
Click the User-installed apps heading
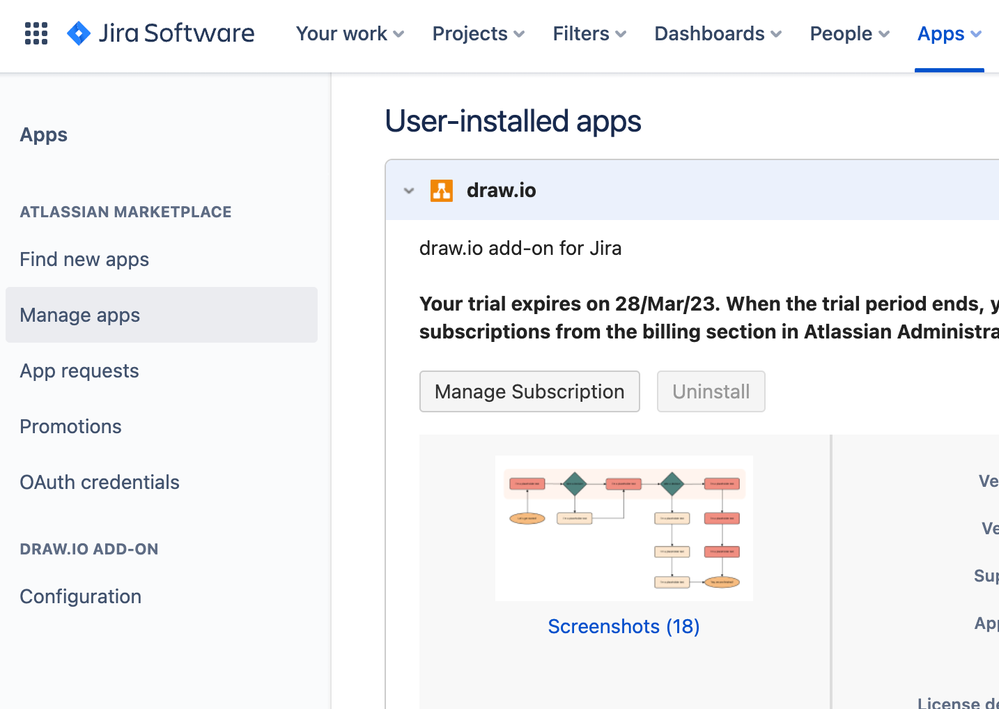513,121
